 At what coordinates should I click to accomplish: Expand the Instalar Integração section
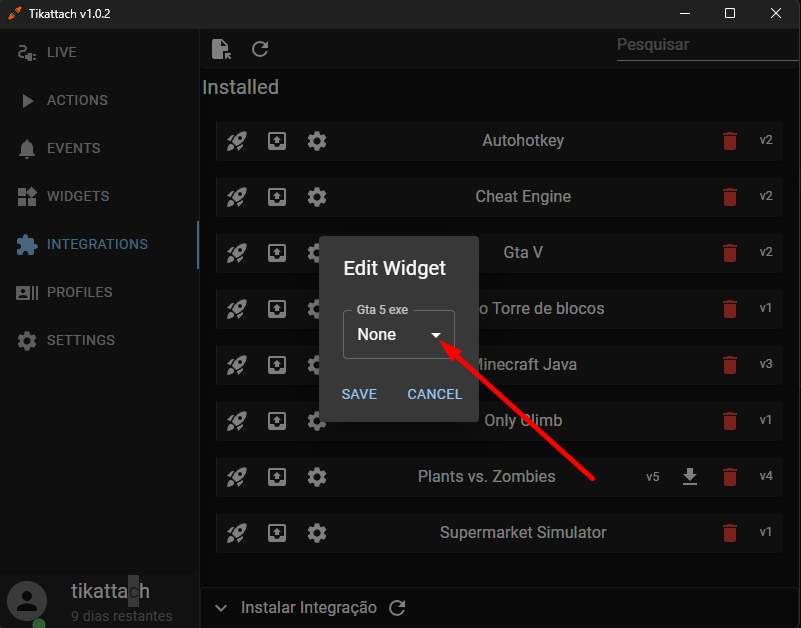[221, 608]
